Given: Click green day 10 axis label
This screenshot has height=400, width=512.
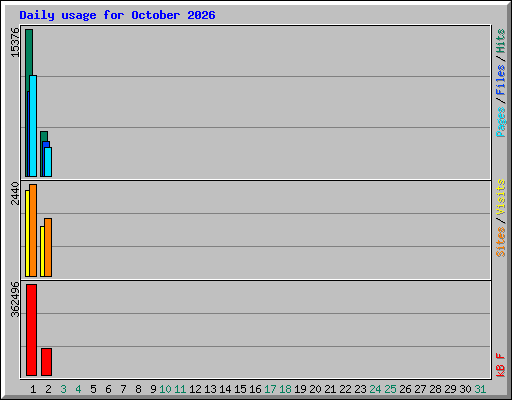Looking at the screenshot, I should point(165,389).
